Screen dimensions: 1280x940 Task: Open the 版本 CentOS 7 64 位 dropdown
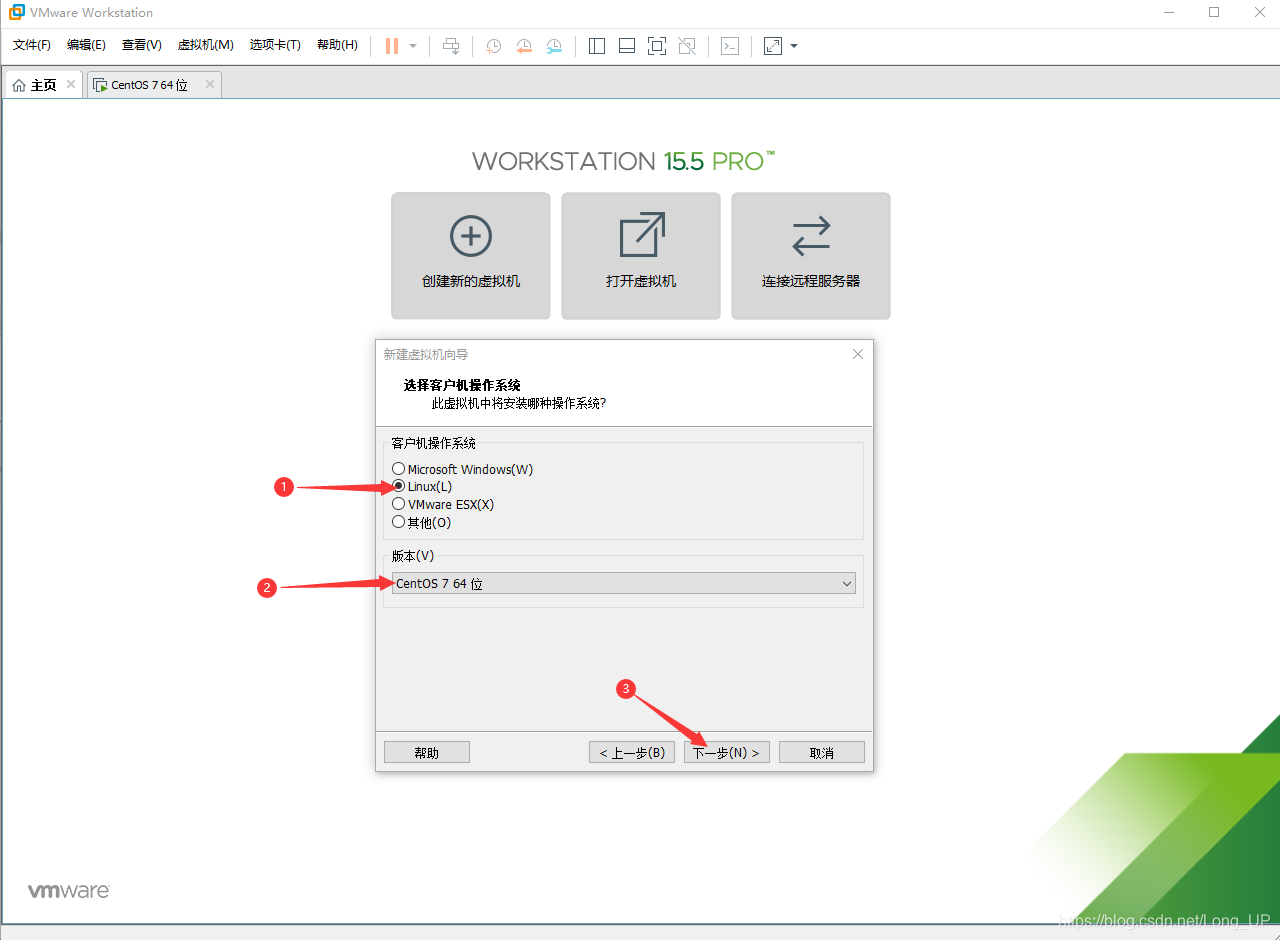click(x=624, y=583)
